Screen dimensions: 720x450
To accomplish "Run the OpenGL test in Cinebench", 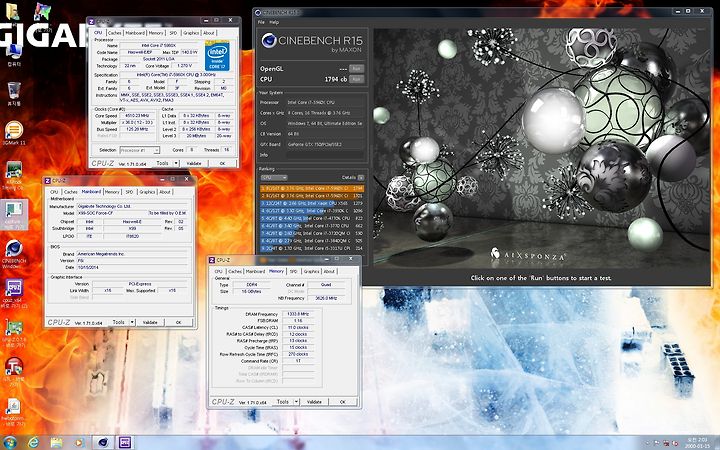I will [x=356, y=68].
